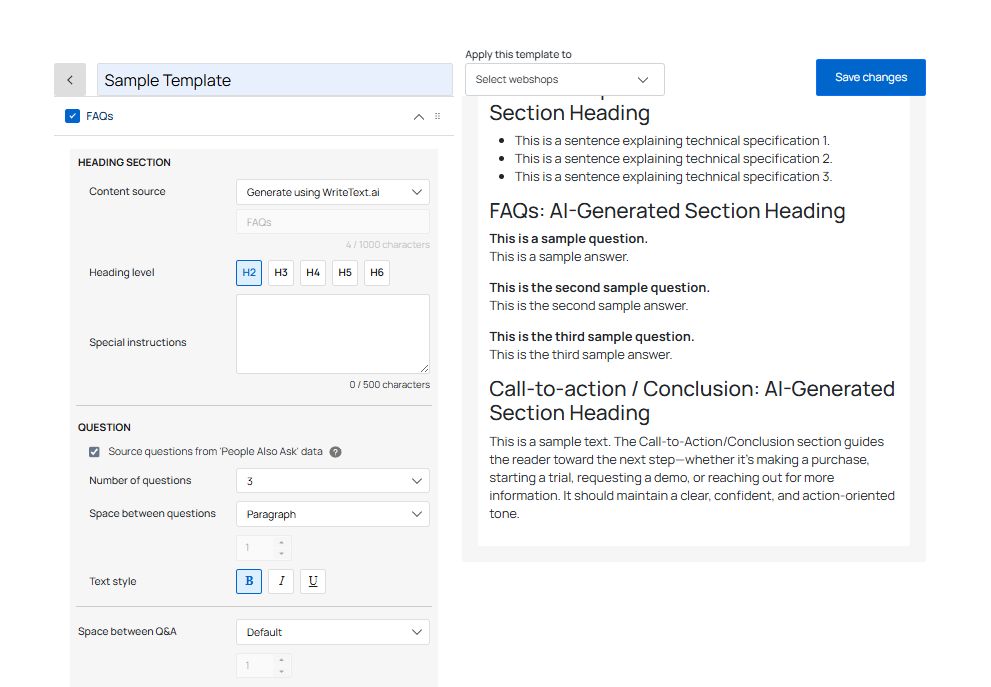Open Space between questions dropdown
Viewport: 991px width, 687px height.
coord(332,514)
